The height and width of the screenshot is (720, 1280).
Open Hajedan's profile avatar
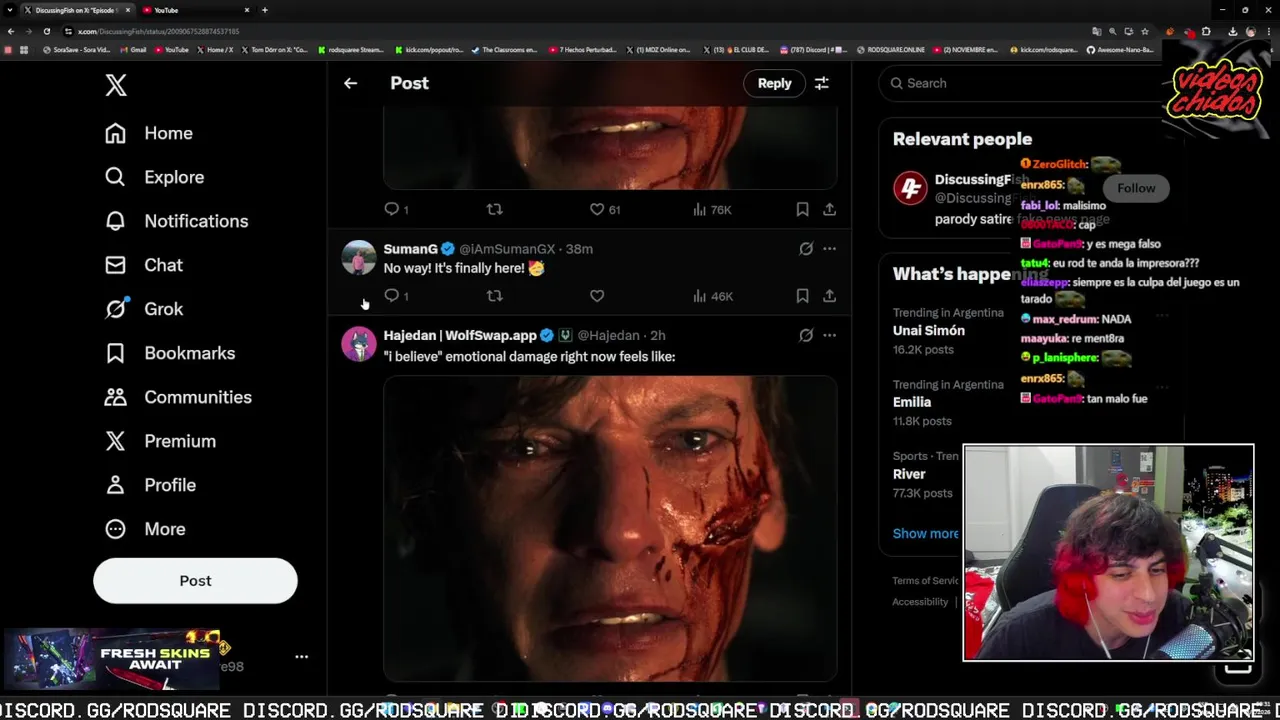click(x=358, y=344)
